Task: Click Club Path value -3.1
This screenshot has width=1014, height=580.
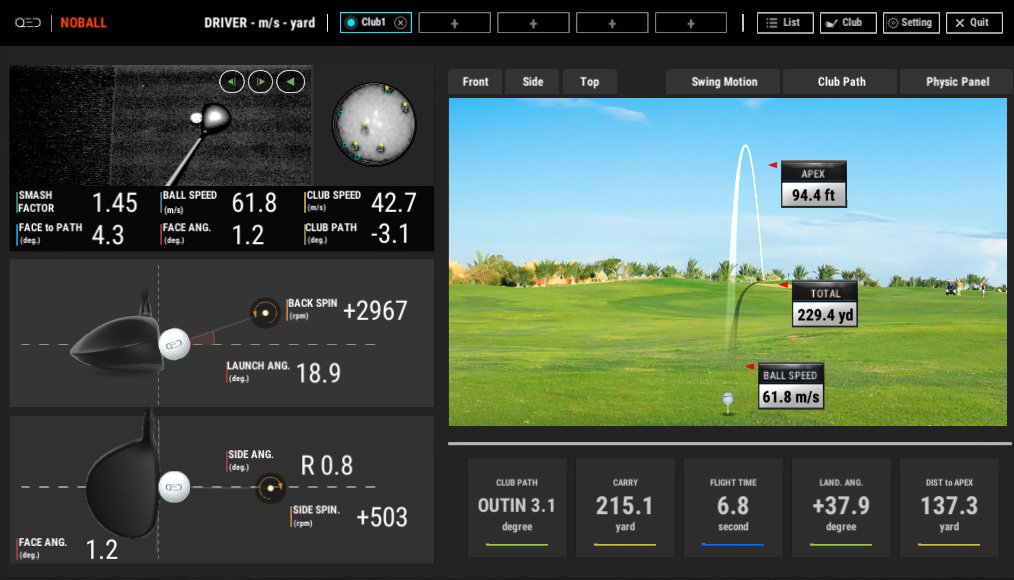Action: coord(390,234)
